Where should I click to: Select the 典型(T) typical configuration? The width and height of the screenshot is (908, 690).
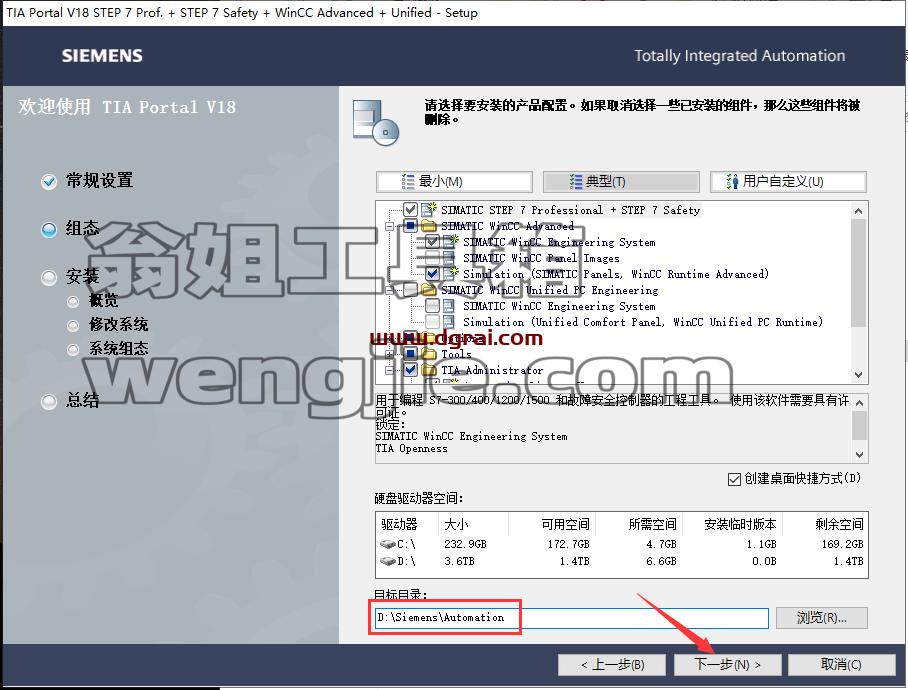621,182
